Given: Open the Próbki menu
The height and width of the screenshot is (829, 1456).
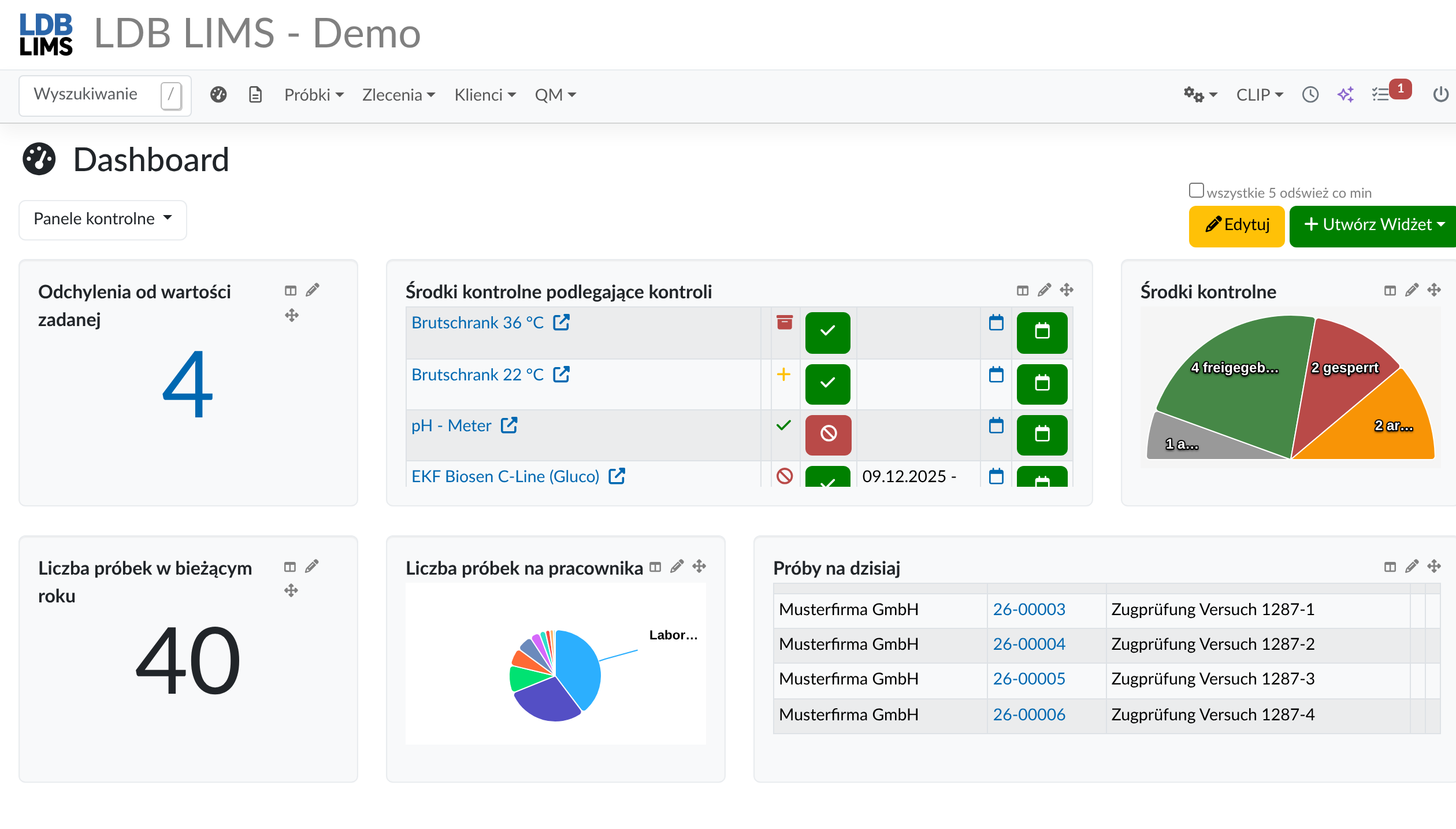Looking at the screenshot, I should click(x=314, y=94).
